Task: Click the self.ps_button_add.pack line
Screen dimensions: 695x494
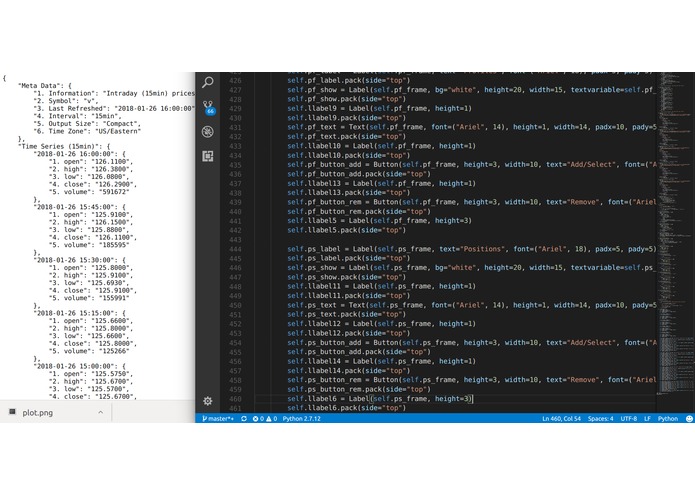Action: click(359, 352)
